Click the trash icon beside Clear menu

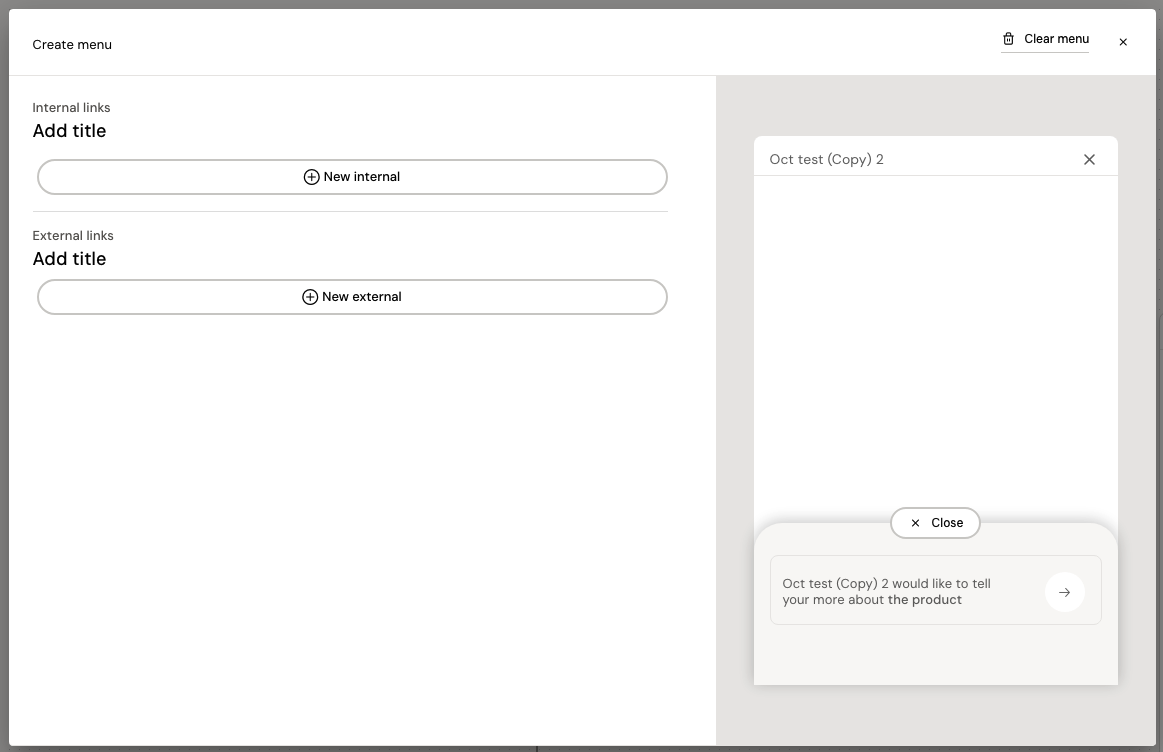1008,39
